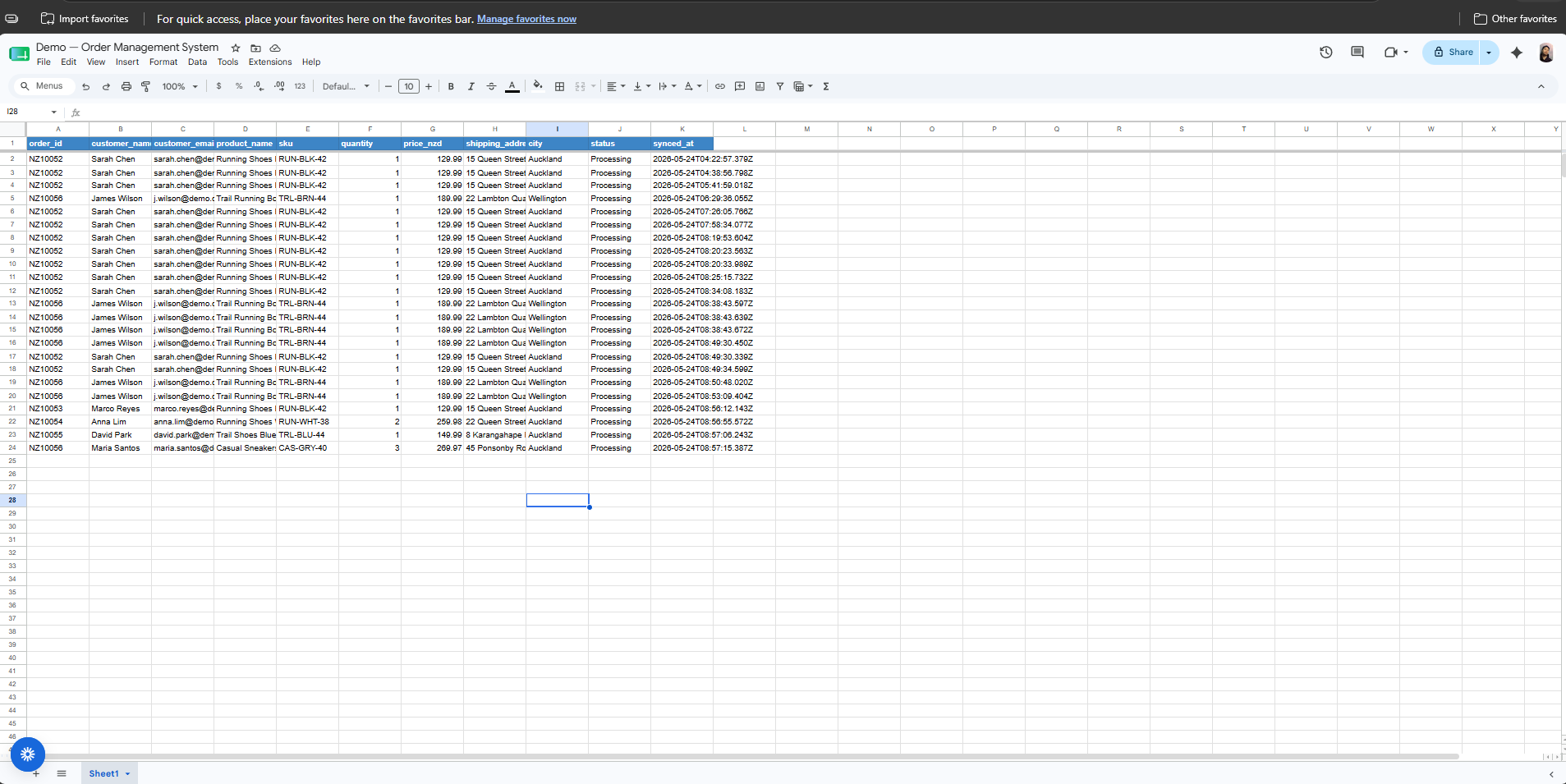Click the Share button
The width and height of the screenshot is (1566, 784).
[1452, 52]
